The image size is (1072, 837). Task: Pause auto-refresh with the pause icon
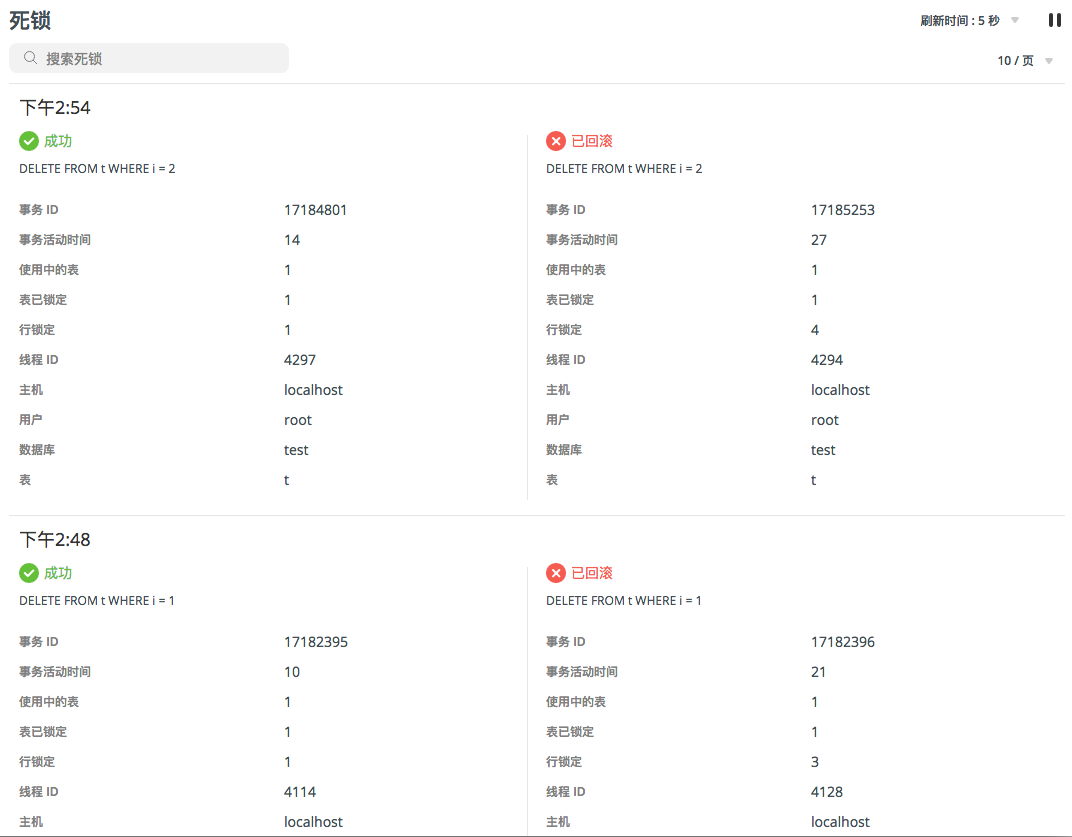1054,21
